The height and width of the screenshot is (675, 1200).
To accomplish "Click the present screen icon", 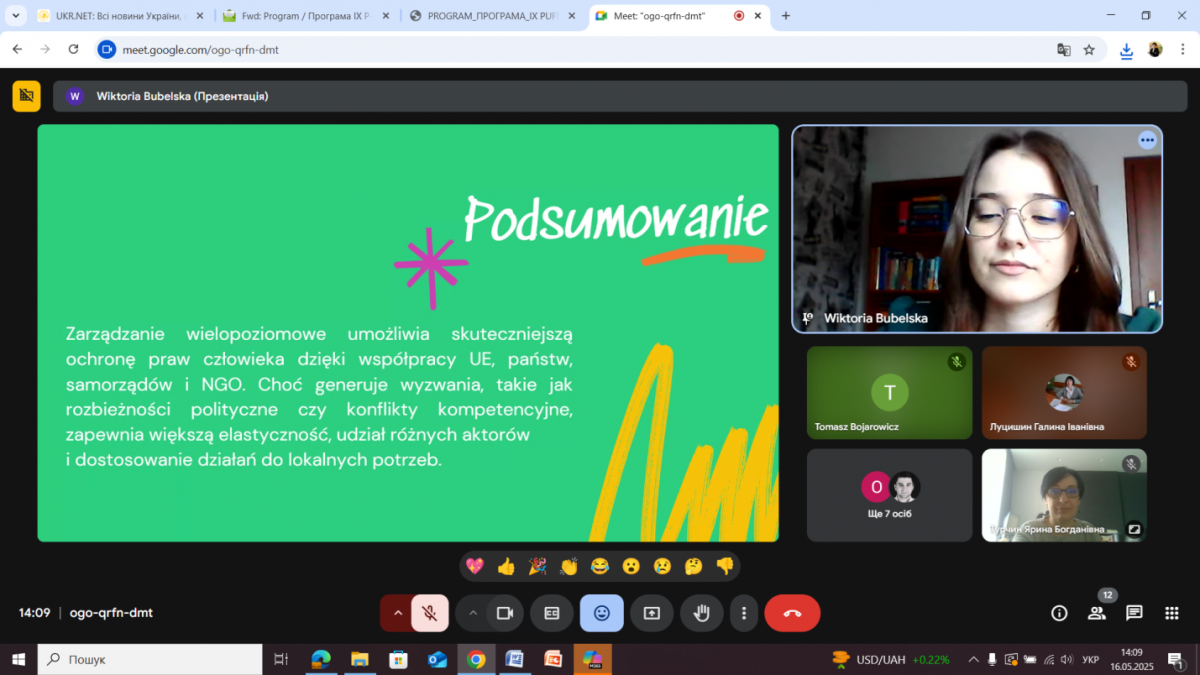I will click(652, 613).
